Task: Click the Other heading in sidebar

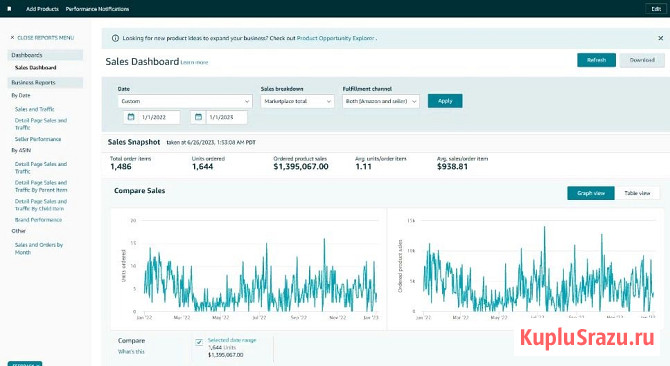Action: (x=18, y=231)
